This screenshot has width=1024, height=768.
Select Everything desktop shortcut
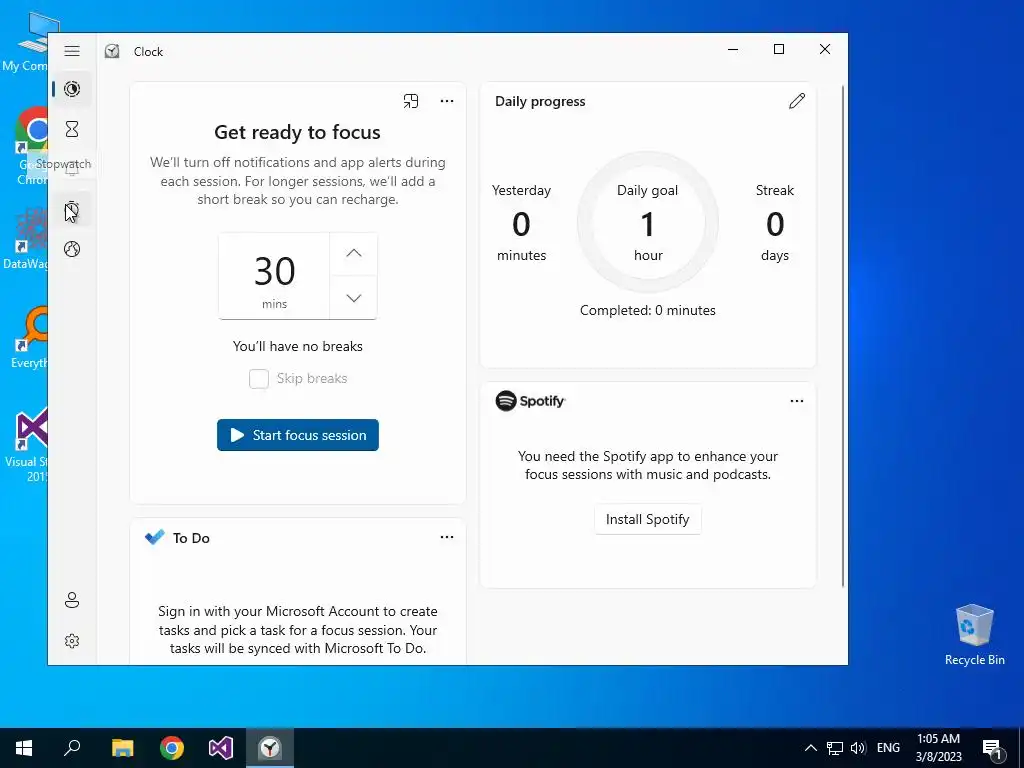(27, 338)
